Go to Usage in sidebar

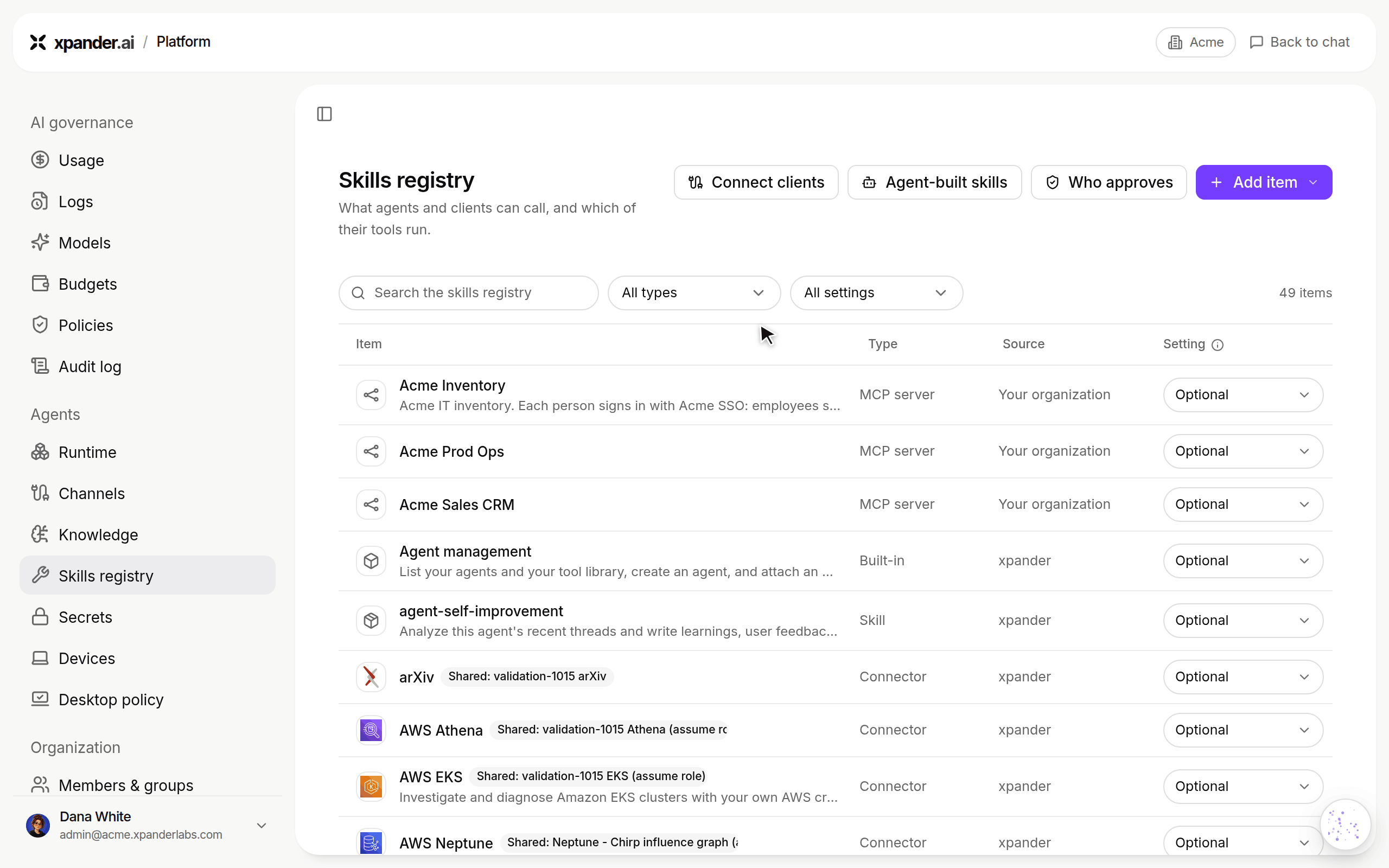coord(148,160)
